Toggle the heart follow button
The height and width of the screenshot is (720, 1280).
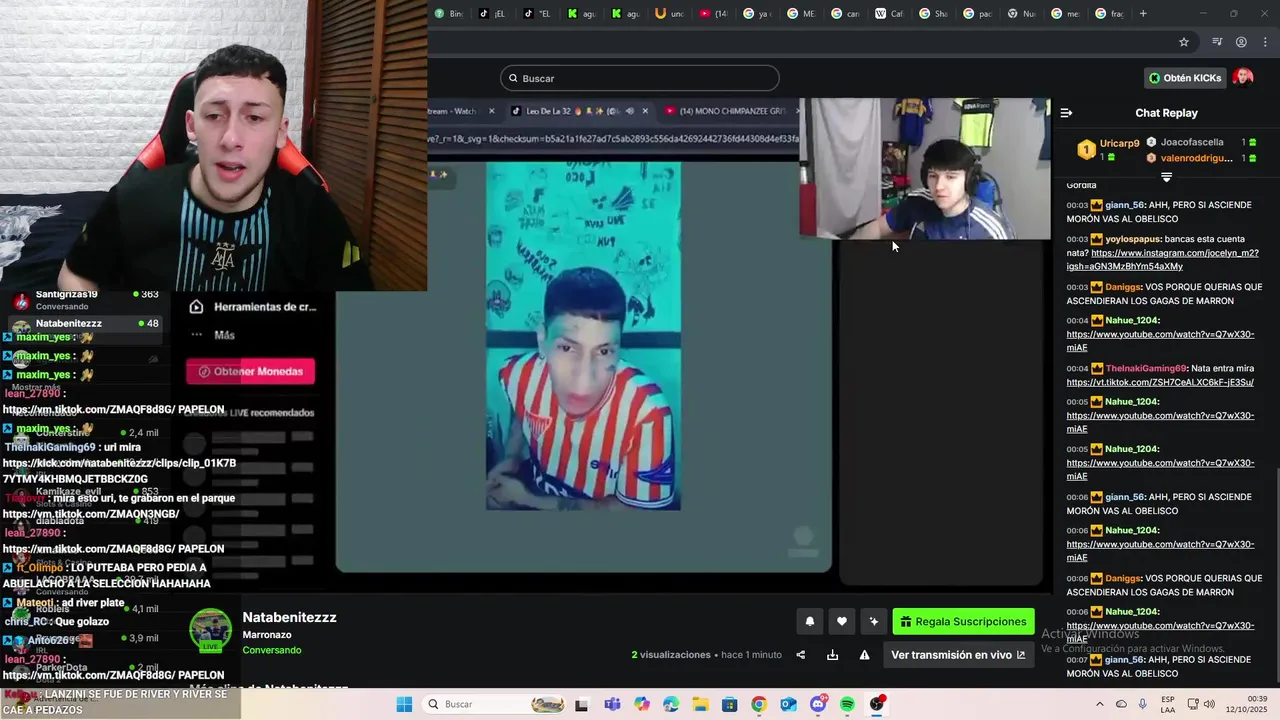(842, 622)
